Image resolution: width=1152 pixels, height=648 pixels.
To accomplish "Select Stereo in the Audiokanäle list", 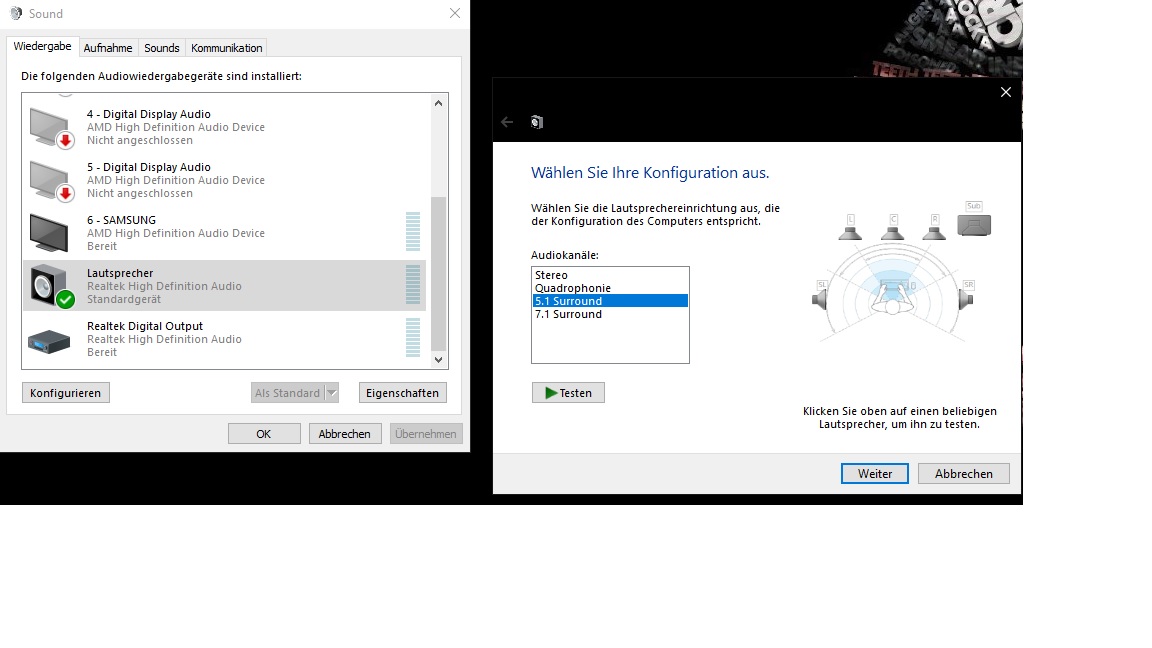I will click(x=610, y=275).
